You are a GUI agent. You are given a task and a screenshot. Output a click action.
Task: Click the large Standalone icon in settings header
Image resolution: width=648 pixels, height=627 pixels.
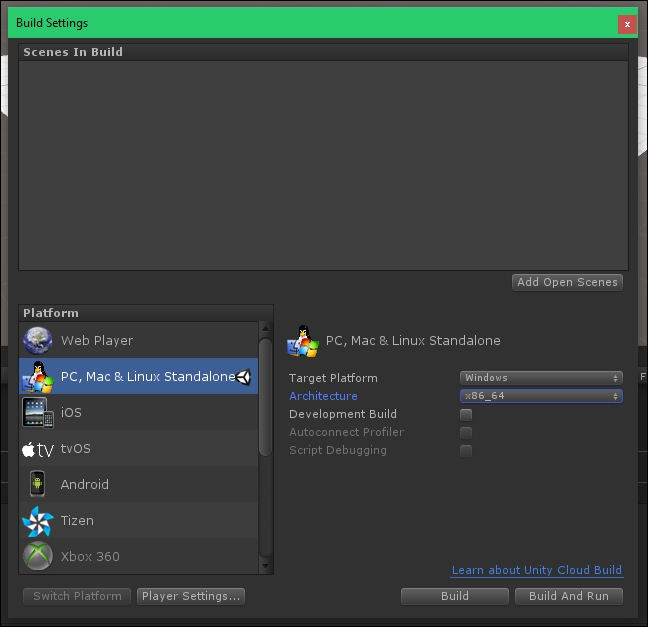point(303,341)
